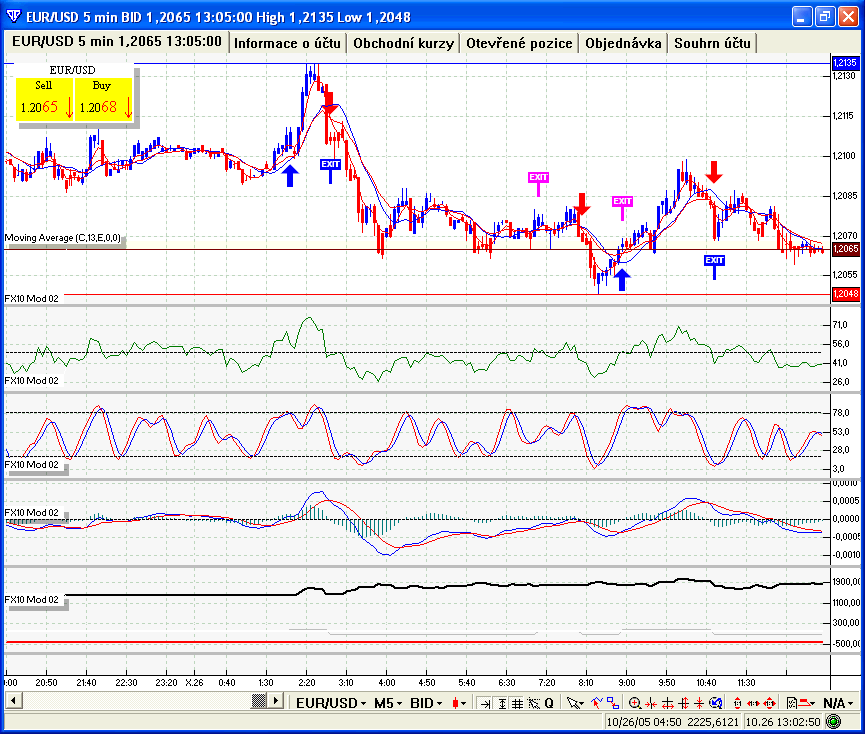The image size is (865, 734).
Task: Click the chart scroll right arrow
Action: click(x=275, y=701)
